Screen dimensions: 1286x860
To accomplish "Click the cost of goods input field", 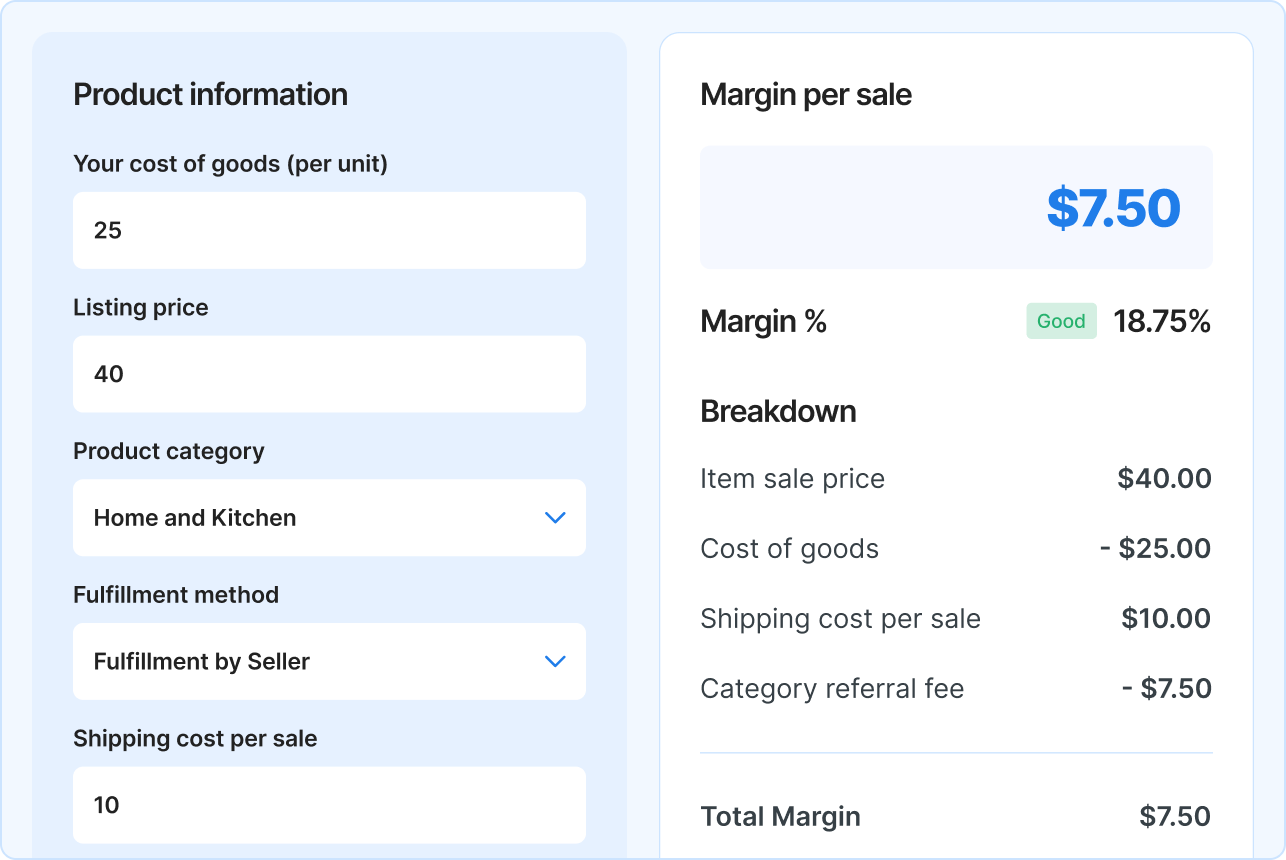I will click(x=329, y=230).
